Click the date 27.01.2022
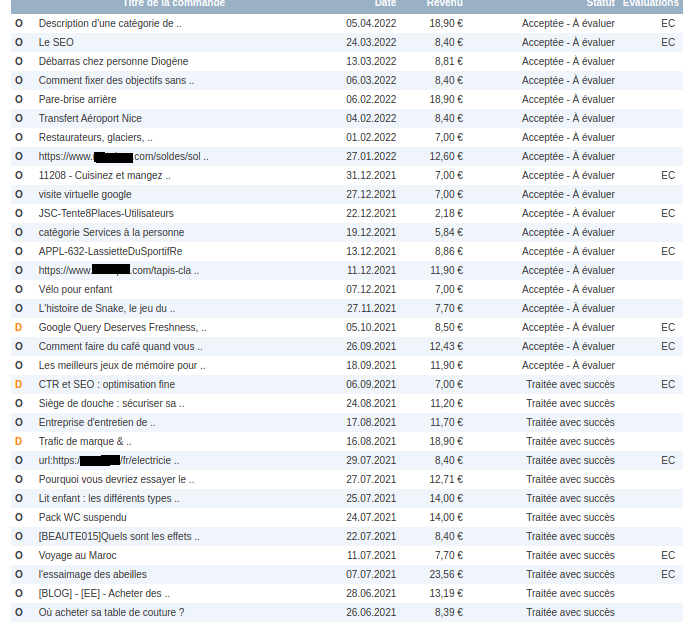Image resolution: width=697 pixels, height=624 pixels. click(x=371, y=156)
